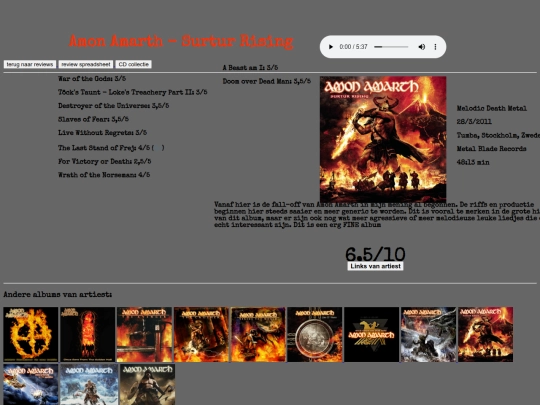
Task: Click the release date '28/3/2011'
Action: point(474,122)
